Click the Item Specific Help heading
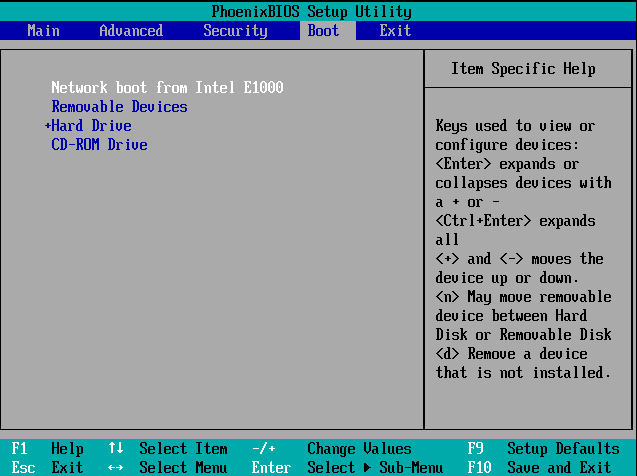 tap(523, 68)
